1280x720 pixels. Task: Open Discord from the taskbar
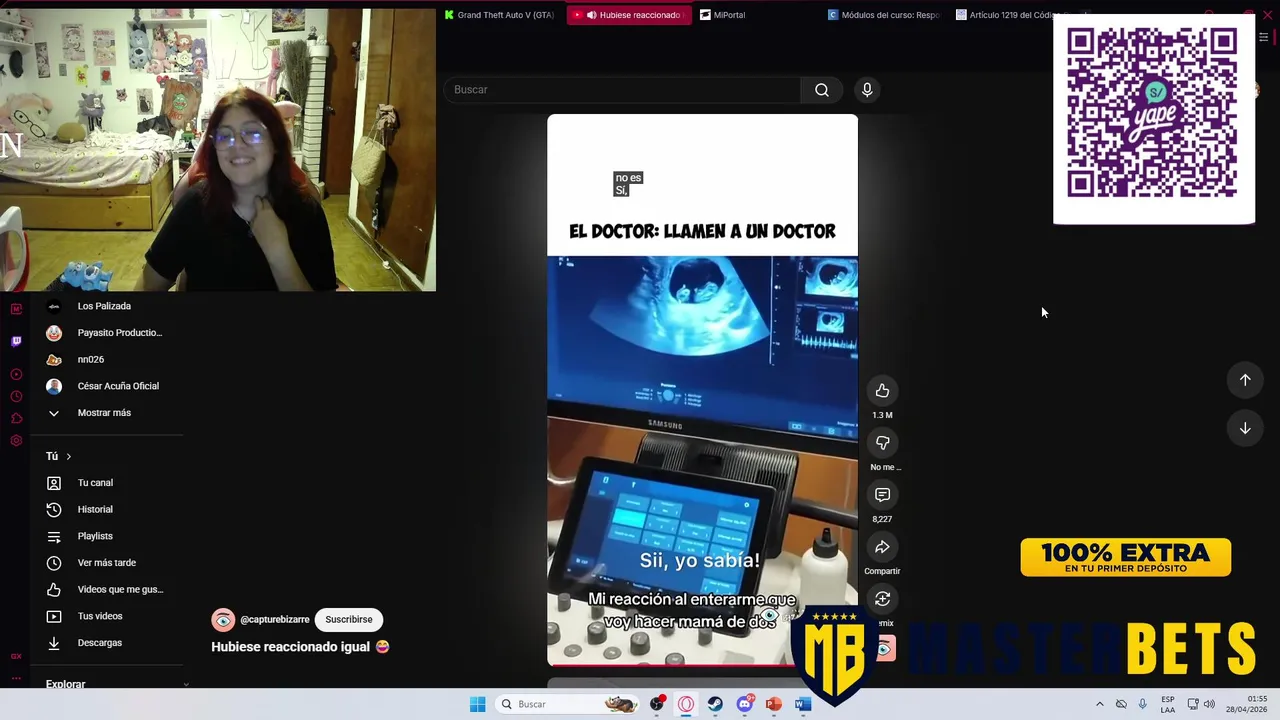(744, 704)
